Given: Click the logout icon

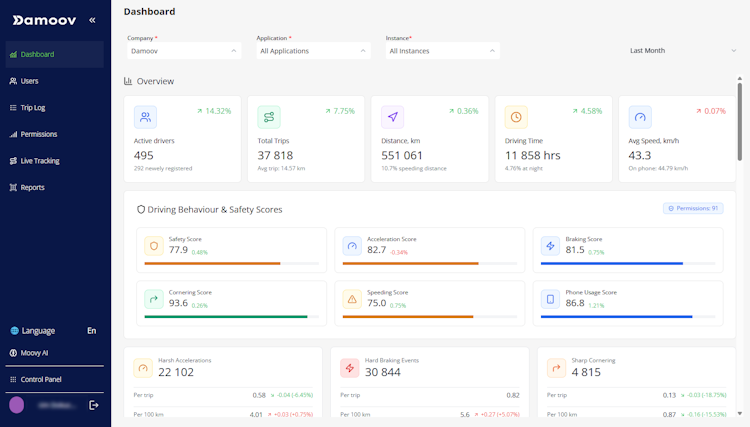Looking at the screenshot, I should tap(94, 405).
